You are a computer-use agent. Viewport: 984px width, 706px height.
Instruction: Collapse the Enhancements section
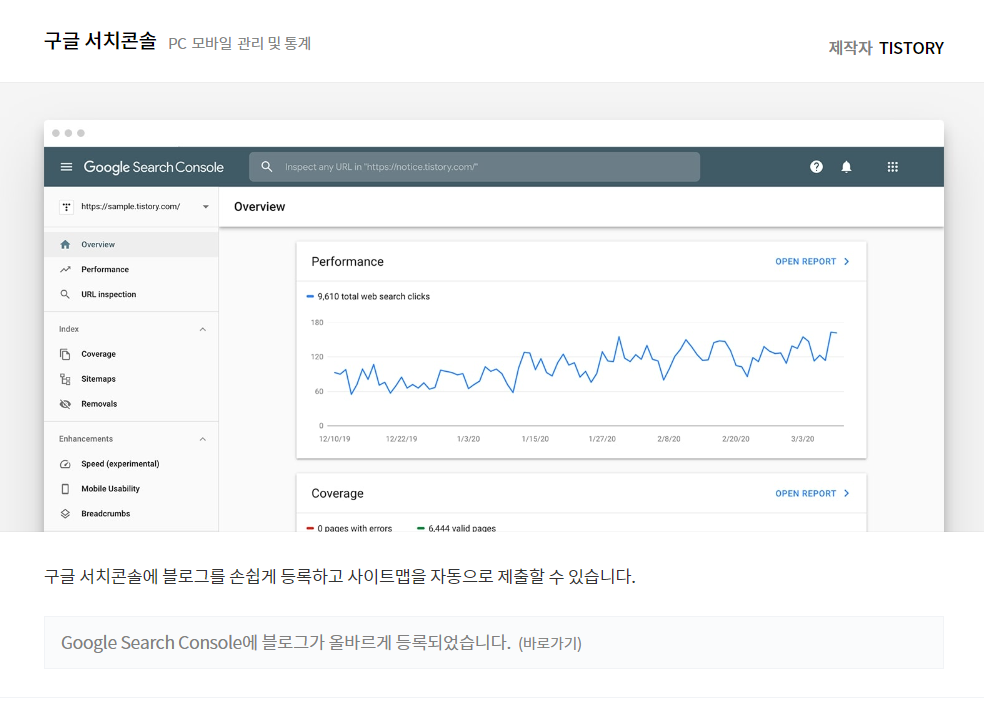point(203,439)
